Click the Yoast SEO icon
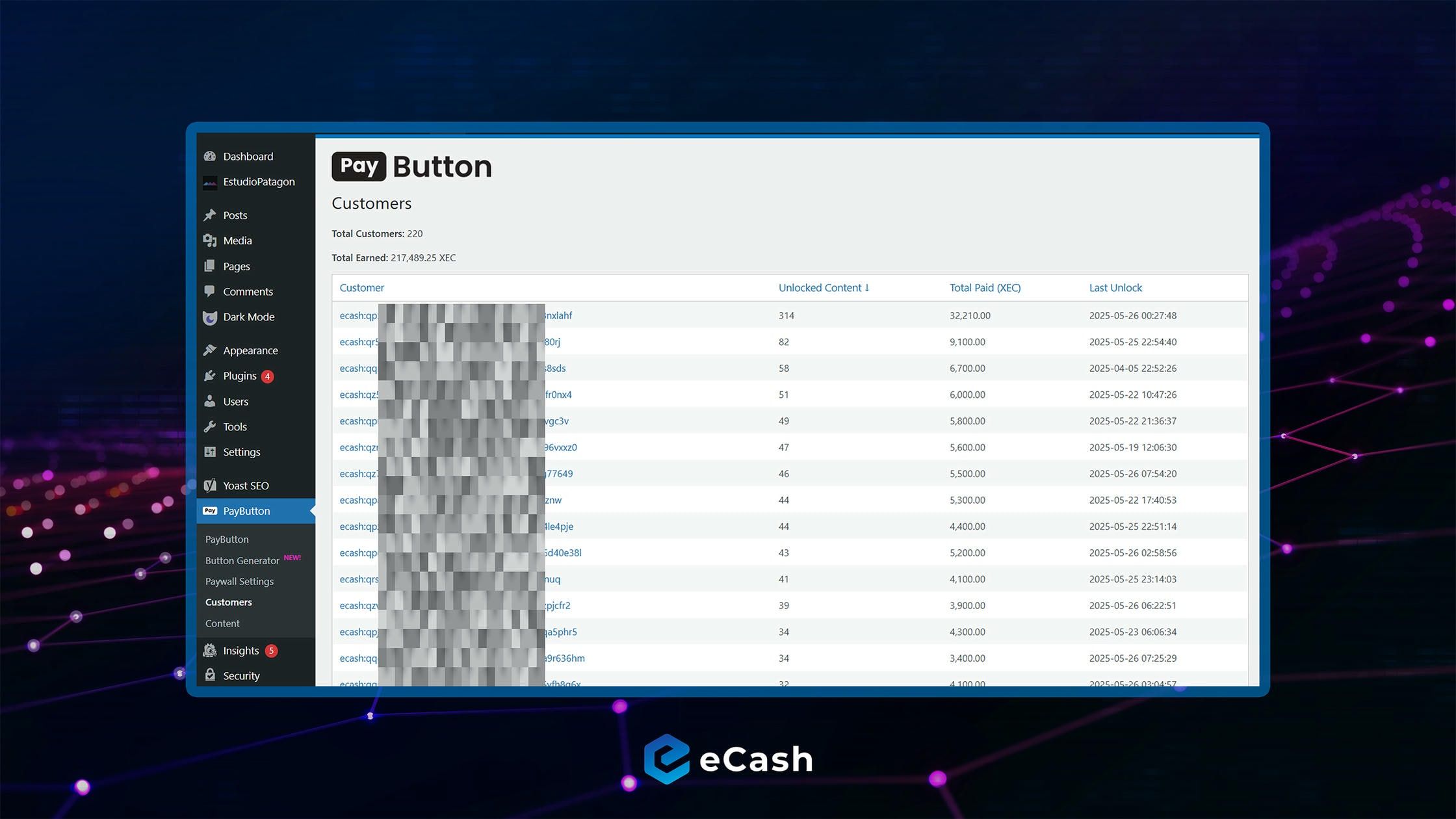The image size is (1456, 819). click(x=209, y=486)
